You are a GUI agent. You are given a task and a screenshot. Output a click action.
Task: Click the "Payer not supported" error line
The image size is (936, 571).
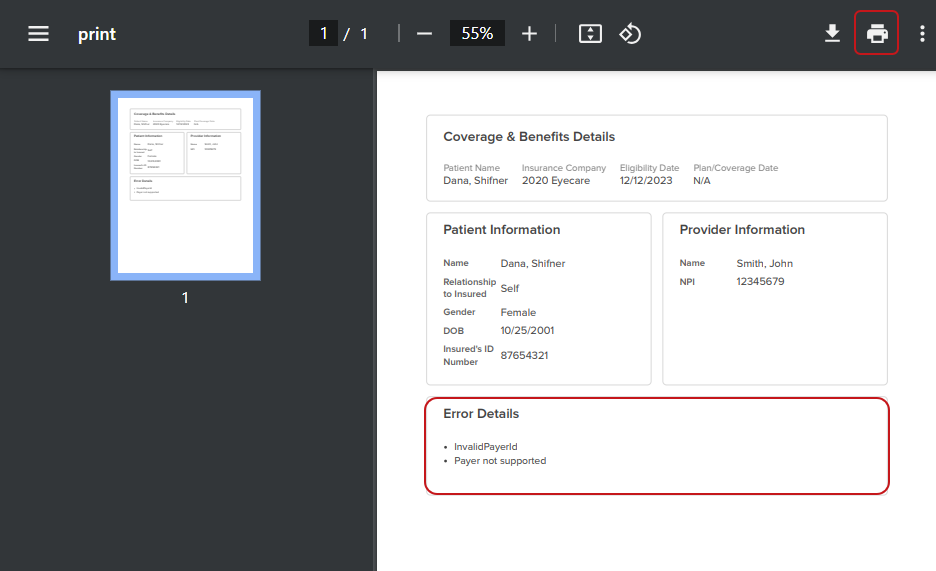click(500, 461)
